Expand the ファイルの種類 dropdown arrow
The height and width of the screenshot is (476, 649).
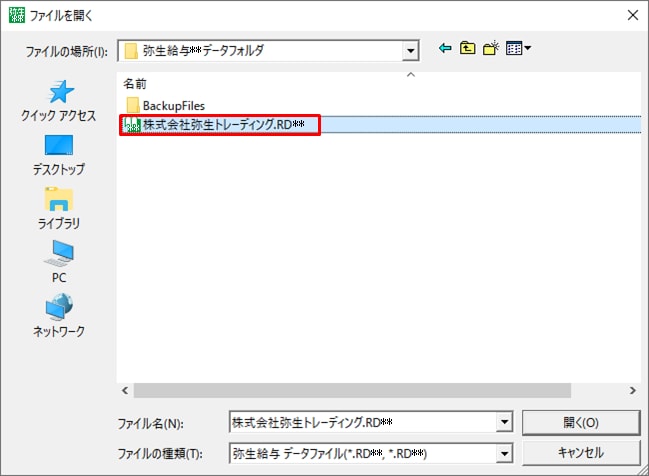[x=504, y=454]
